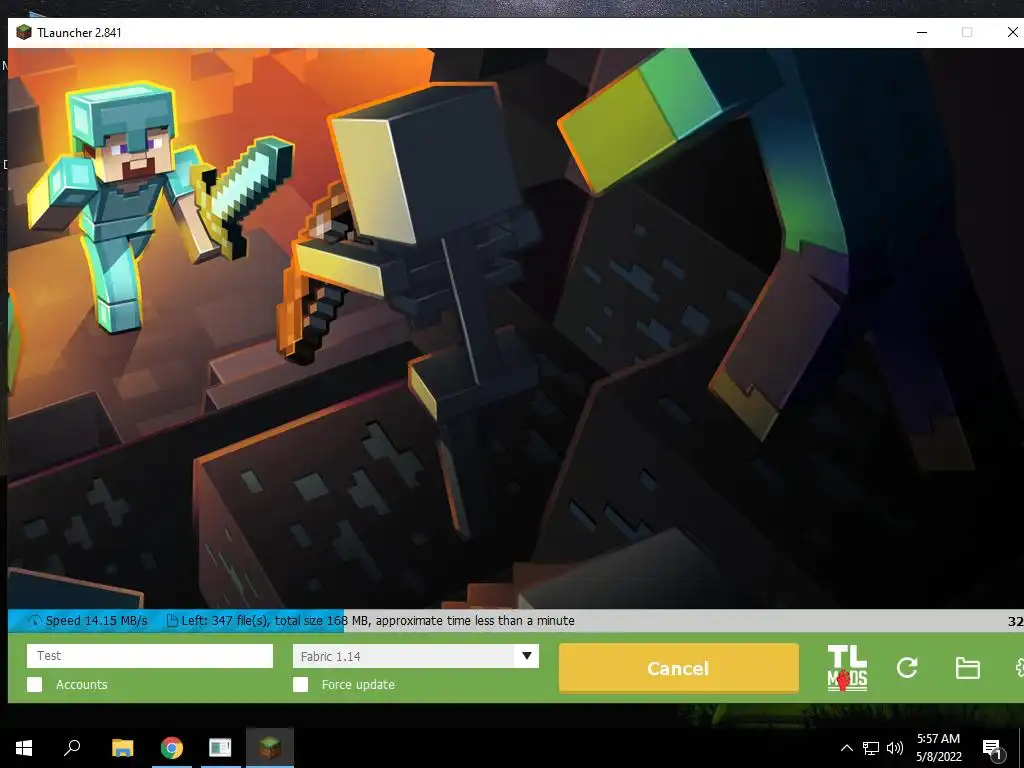Open launcher settings gear icon
Image resolution: width=1024 pixels, height=768 pixels.
point(1019,667)
